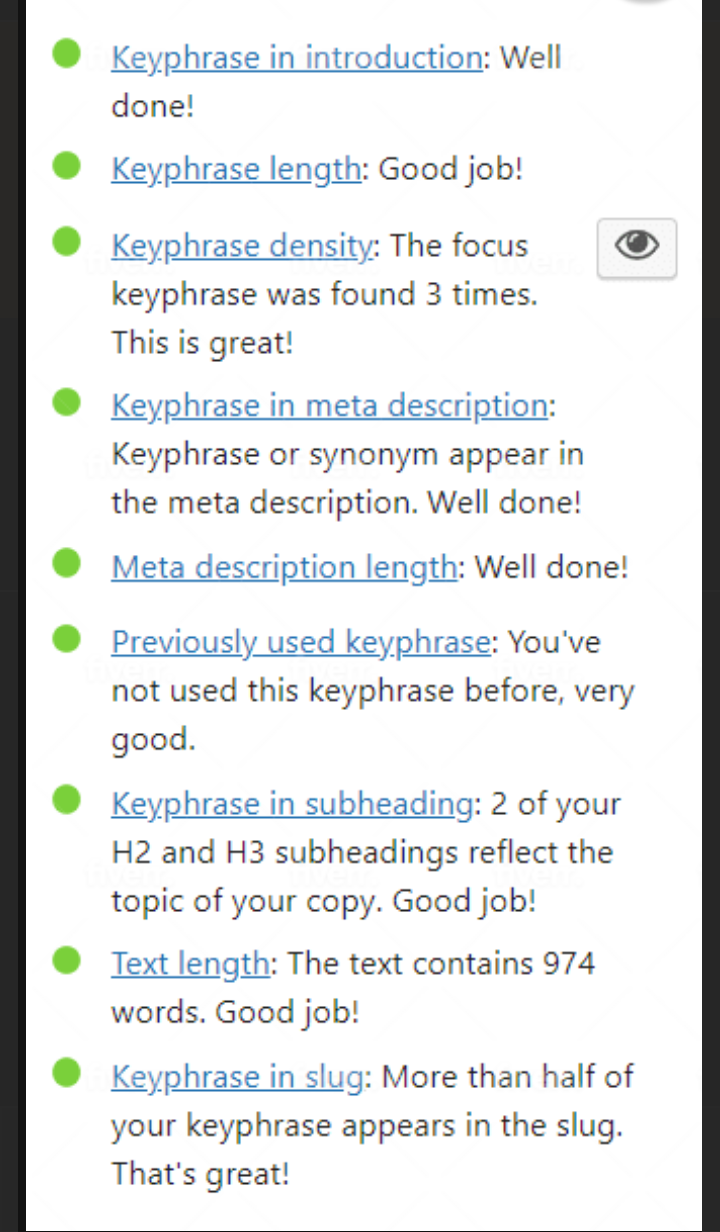This screenshot has height=1232, width=720.
Task: Follow the Keyphrase density link
Action: click(x=241, y=246)
